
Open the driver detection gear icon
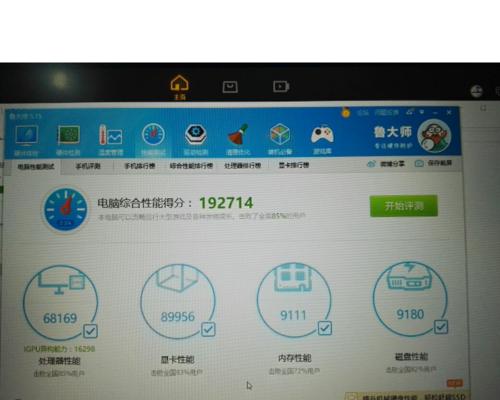[196, 135]
